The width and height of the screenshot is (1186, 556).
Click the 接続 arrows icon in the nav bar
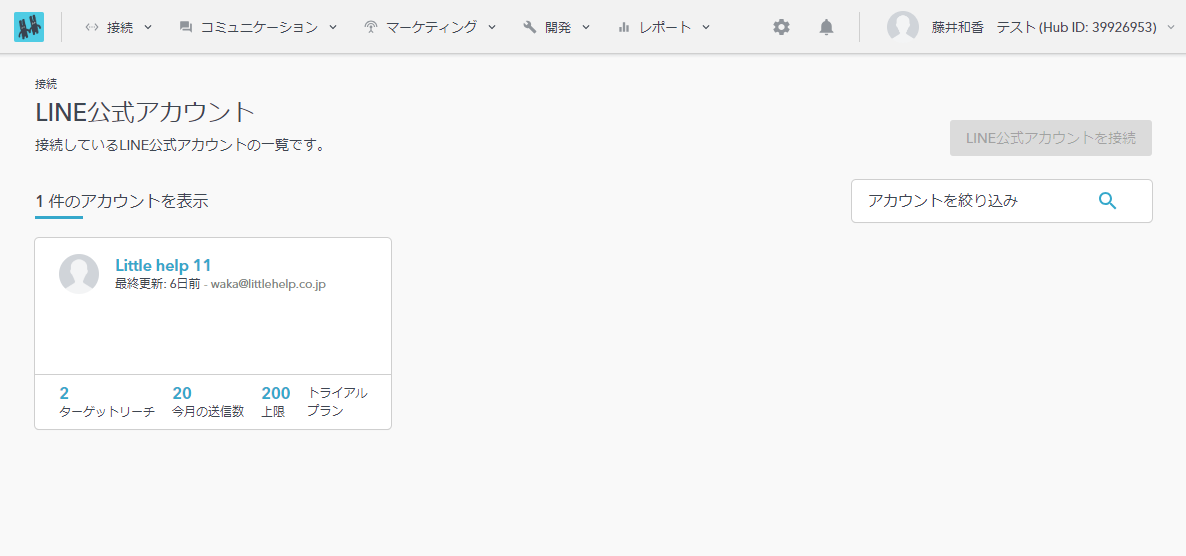pos(92,27)
